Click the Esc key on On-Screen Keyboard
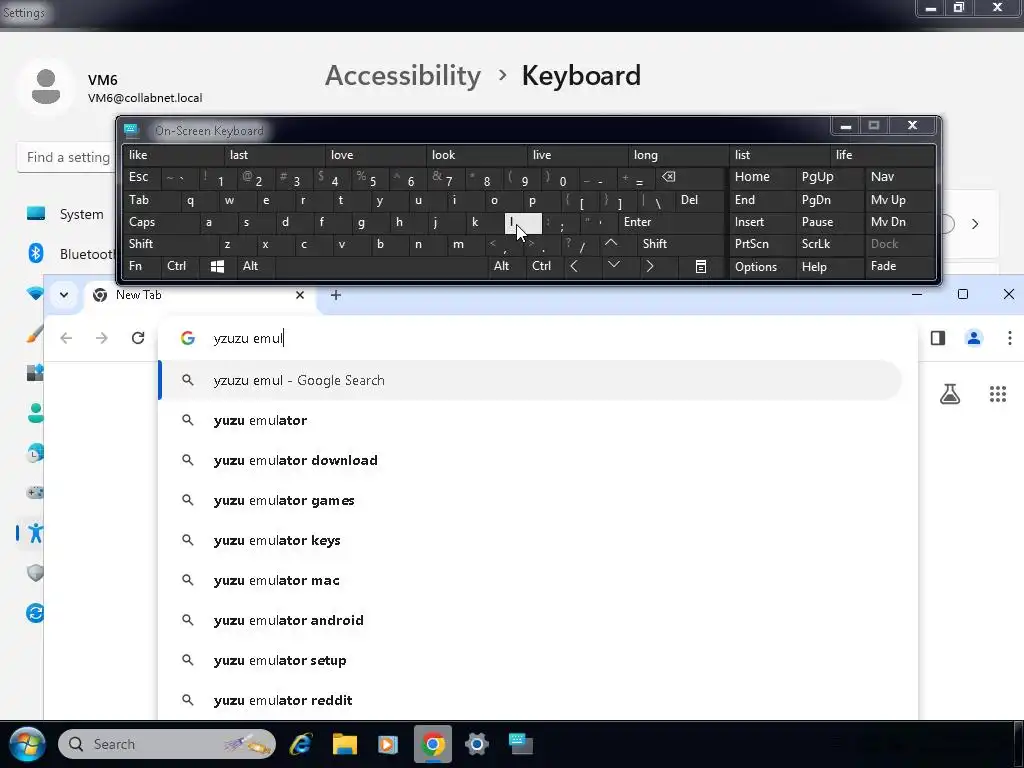 141,177
